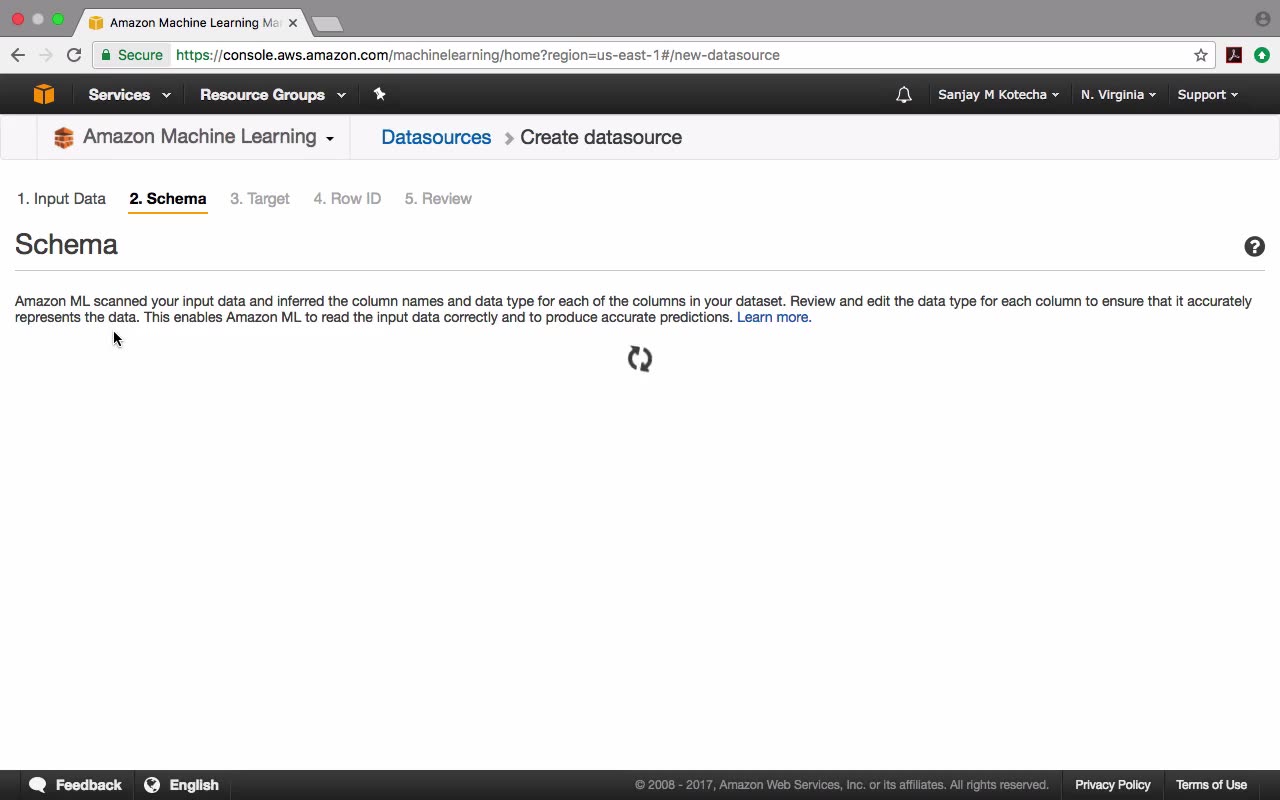The width and height of the screenshot is (1280, 800).
Task: Select the 3. Target step
Action: [x=260, y=199]
